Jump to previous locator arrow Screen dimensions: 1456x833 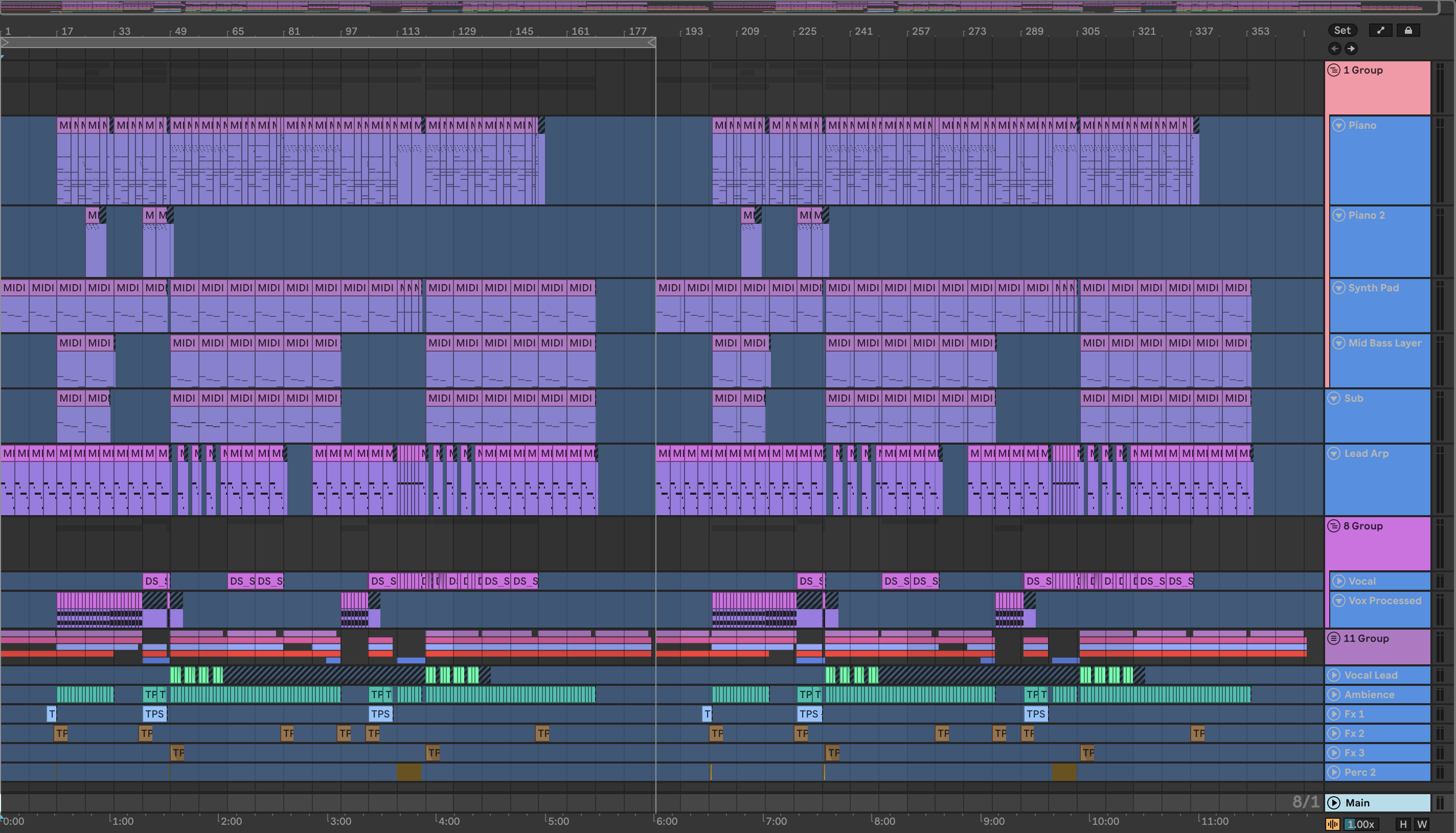point(1335,49)
